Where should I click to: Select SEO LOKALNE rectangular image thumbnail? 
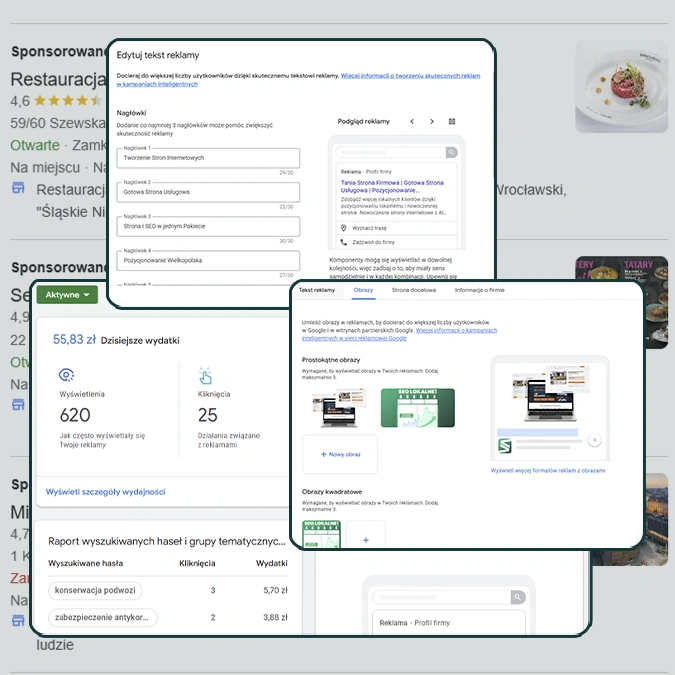click(418, 408)
